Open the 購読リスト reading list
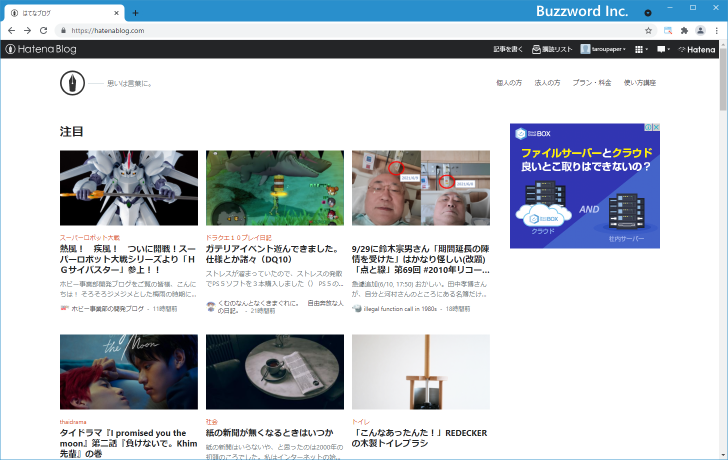Viewport: 728px width, 460px height. [x=552, y=49]
